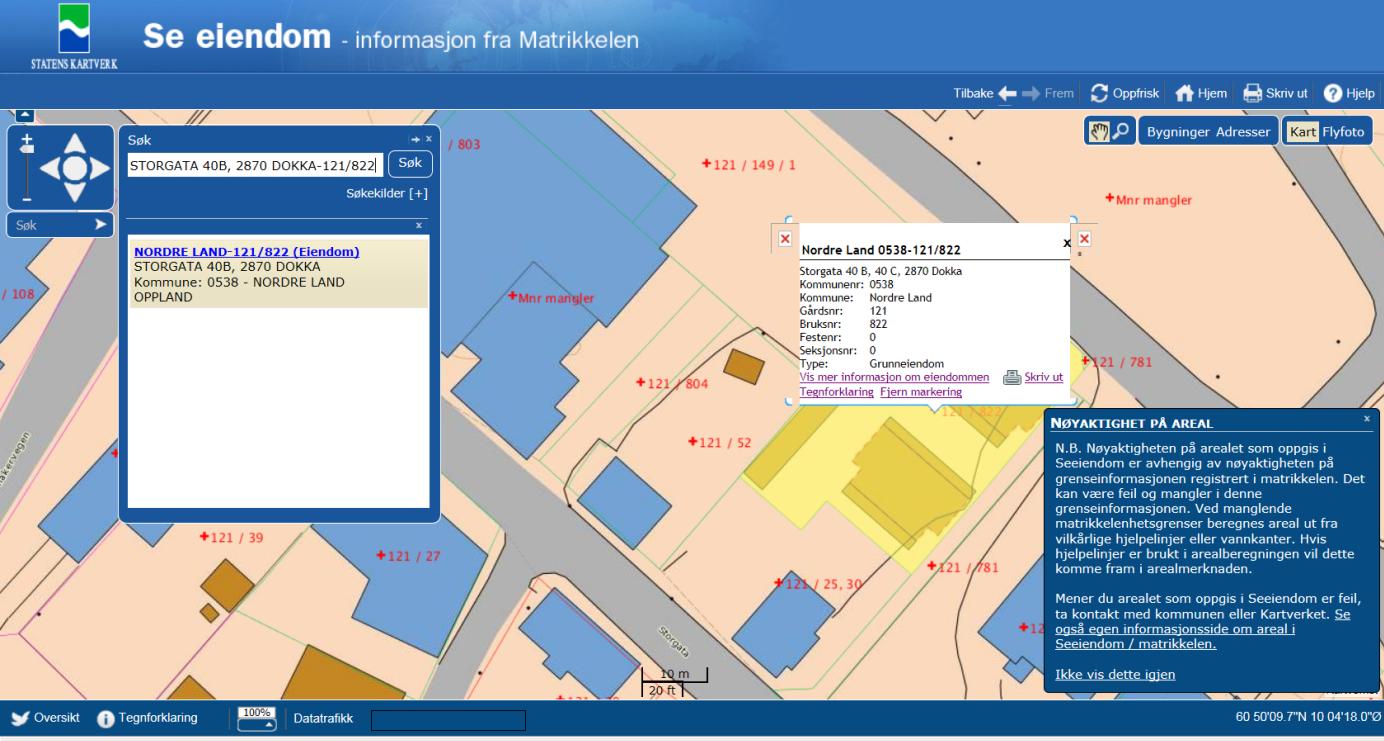
Task: Click parcel label 121 / 149 / 1
Action: [750, 164]
